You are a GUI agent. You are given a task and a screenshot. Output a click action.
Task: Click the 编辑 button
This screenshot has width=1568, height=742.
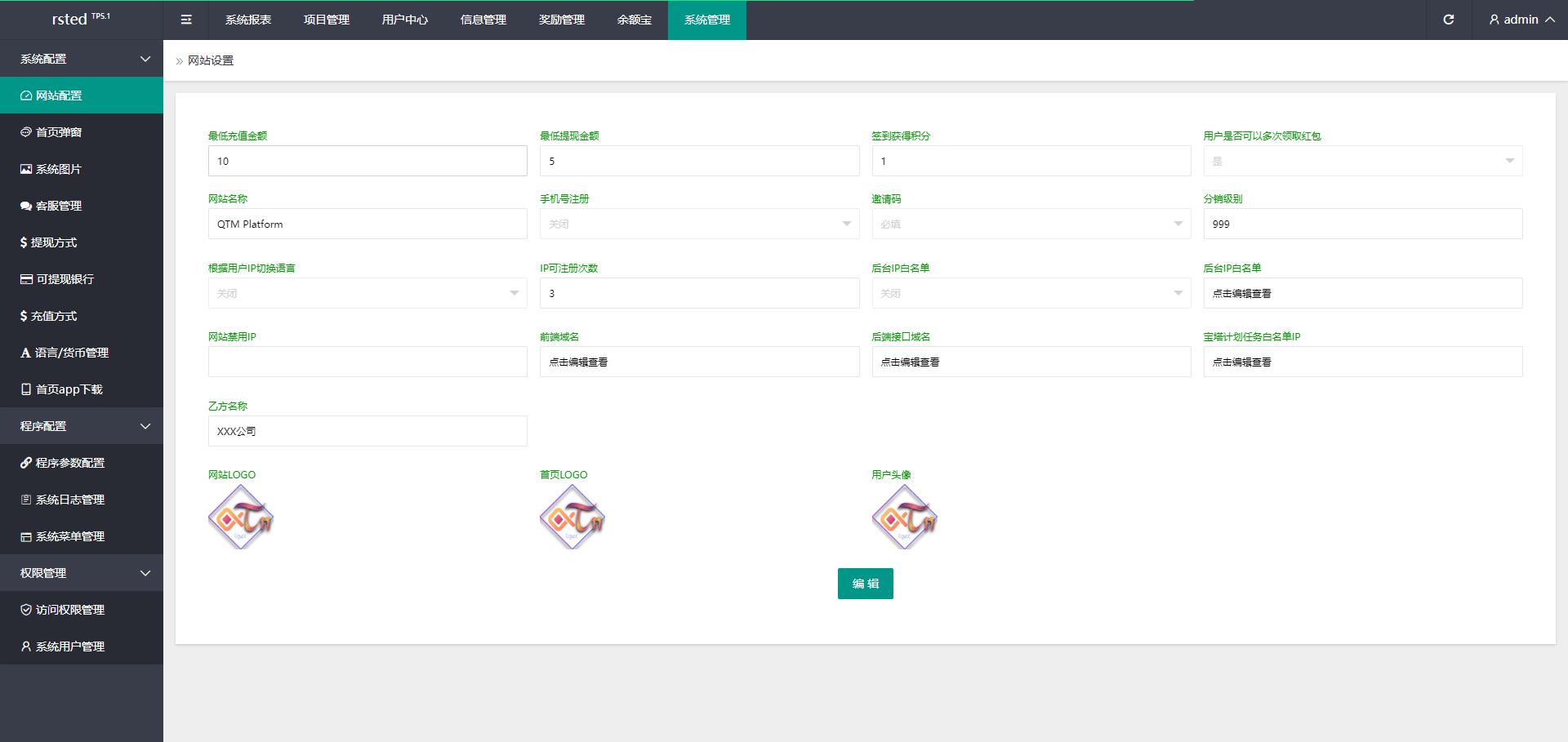[x=866, y=584]
